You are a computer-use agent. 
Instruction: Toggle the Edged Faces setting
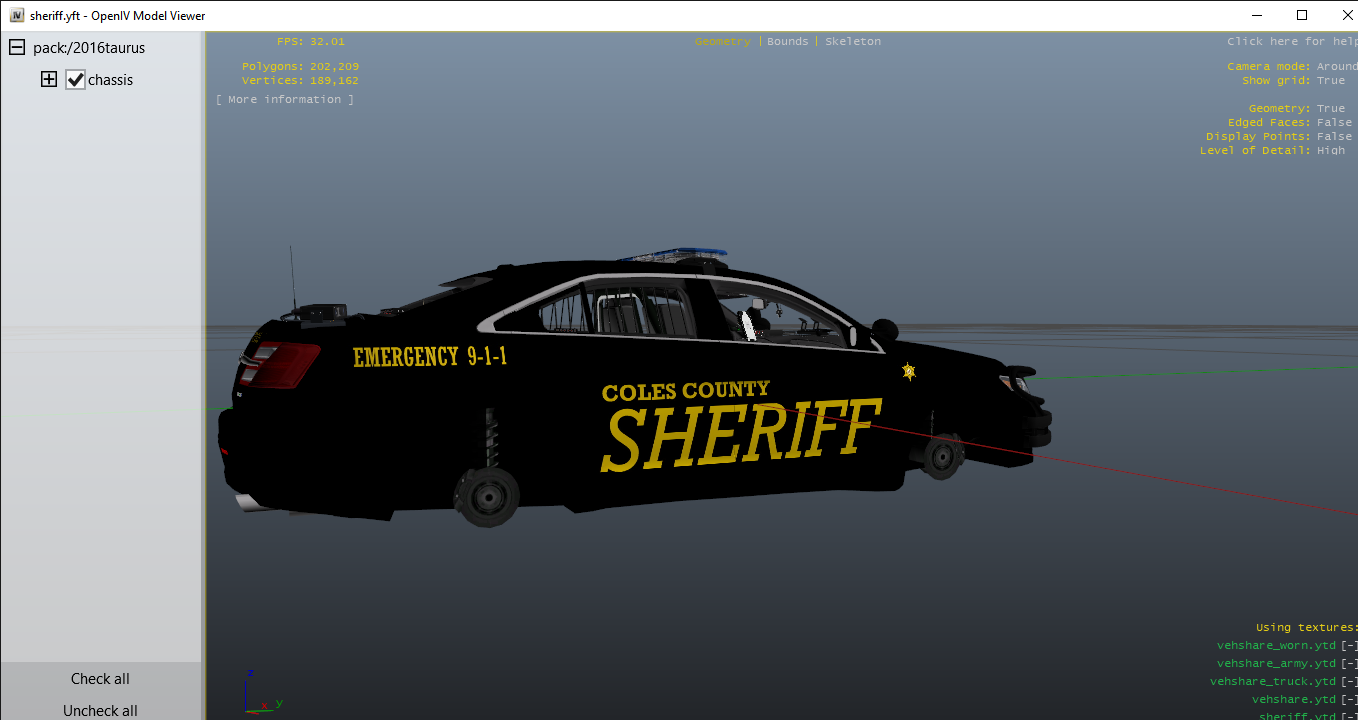tap(1334, 123)
